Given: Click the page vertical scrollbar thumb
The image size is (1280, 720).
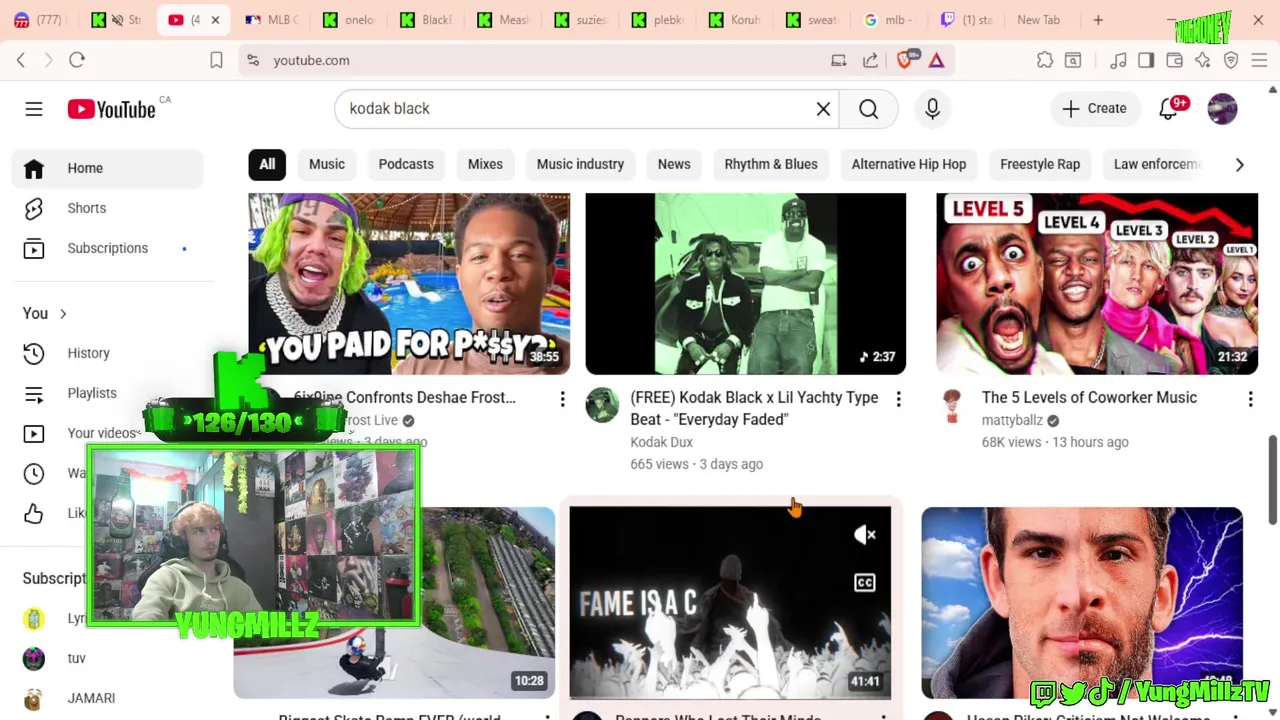Looking at the screenshot, I should tap(1272, 479).
